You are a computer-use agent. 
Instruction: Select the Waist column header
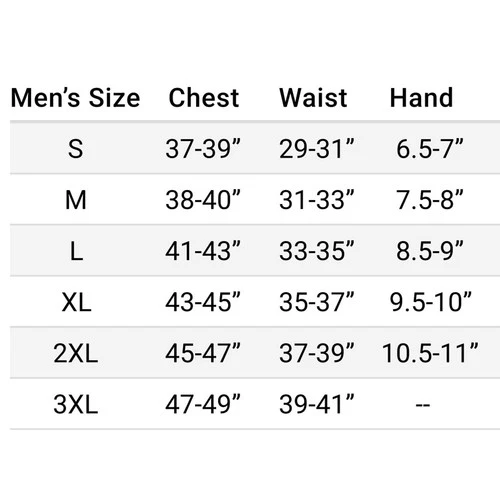[x=313, y=98]
